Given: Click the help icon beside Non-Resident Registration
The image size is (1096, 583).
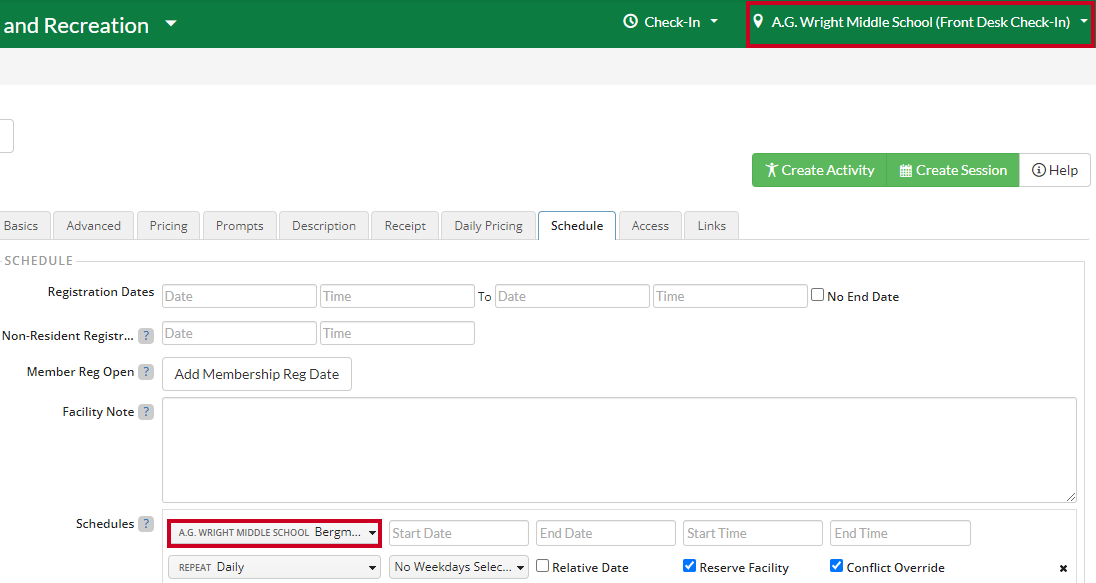Looking at the screenshot, I should click(145, 336).
